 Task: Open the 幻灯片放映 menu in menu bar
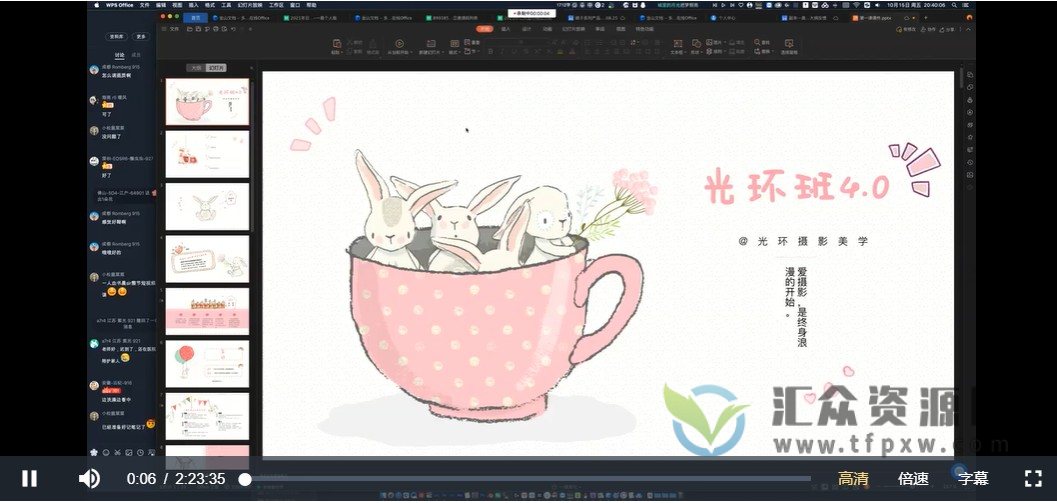pos(250,5)
